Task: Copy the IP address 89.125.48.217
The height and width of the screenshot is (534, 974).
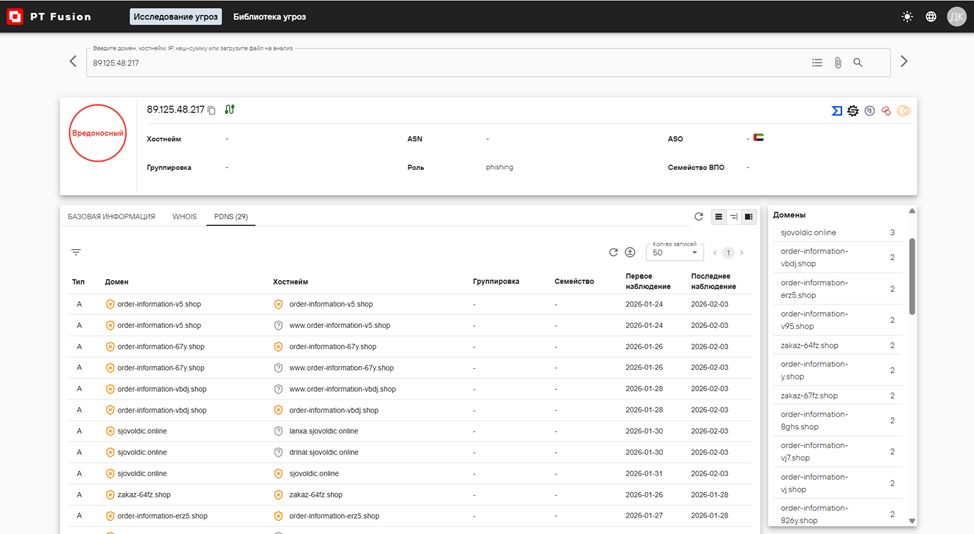Action: [212, 110]
